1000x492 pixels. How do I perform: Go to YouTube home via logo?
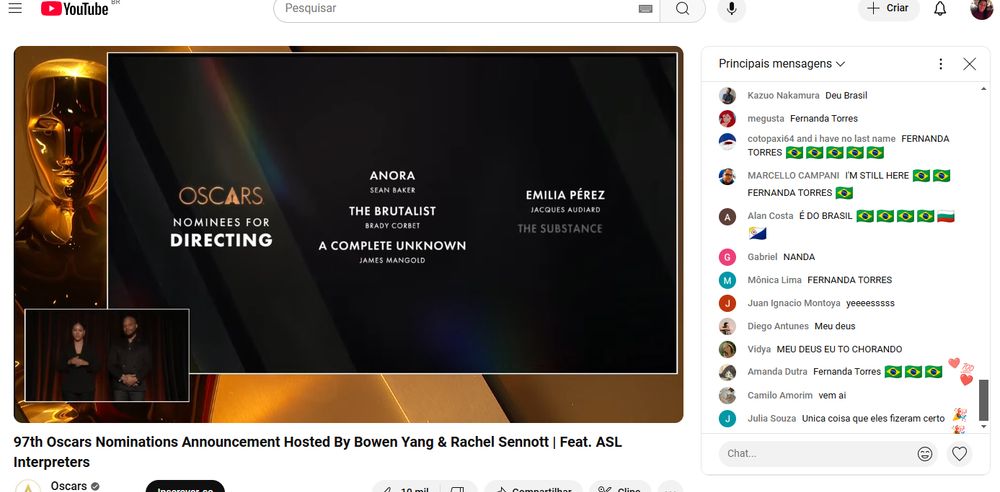tap(75, 8)
